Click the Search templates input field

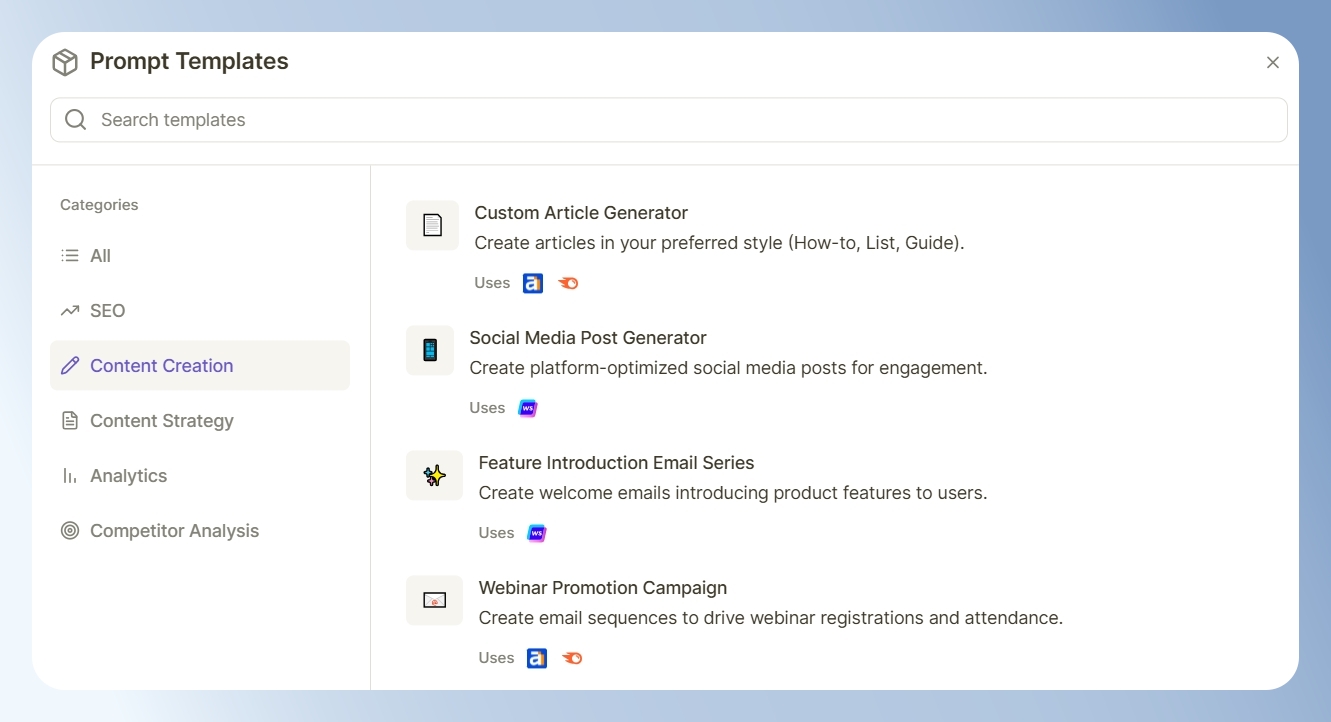pos(668,120)
